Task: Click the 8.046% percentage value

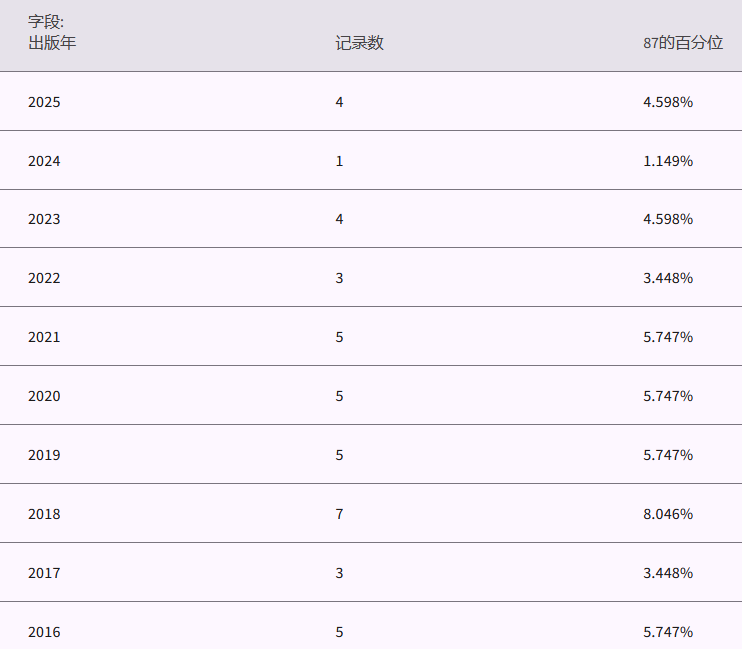Action: coord(668,514)
